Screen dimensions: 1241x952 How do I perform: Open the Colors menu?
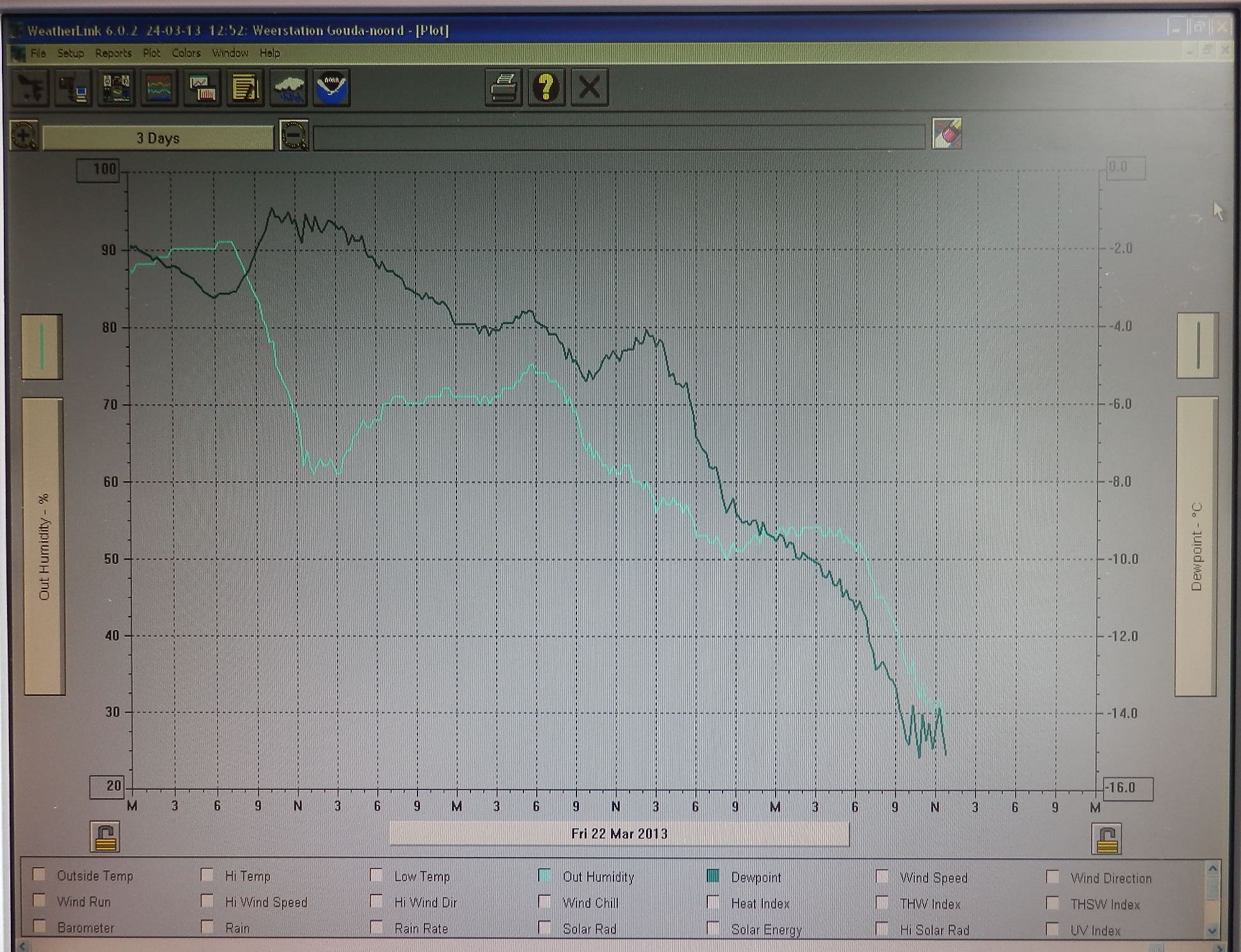[x=186, y=53]
